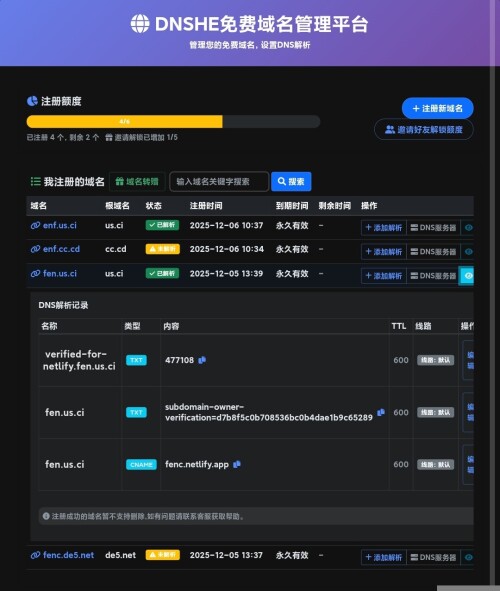Copy the fenc.netlify.app CNAME value

click(237, 464)
